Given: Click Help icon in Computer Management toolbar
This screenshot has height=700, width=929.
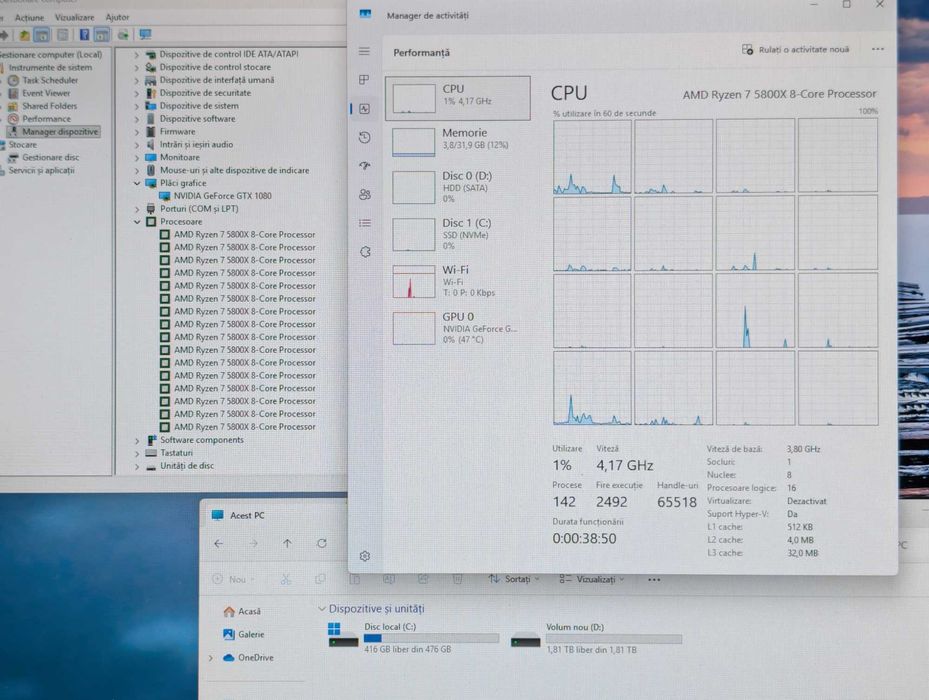Looking at the screenshot, I should 84,35.
